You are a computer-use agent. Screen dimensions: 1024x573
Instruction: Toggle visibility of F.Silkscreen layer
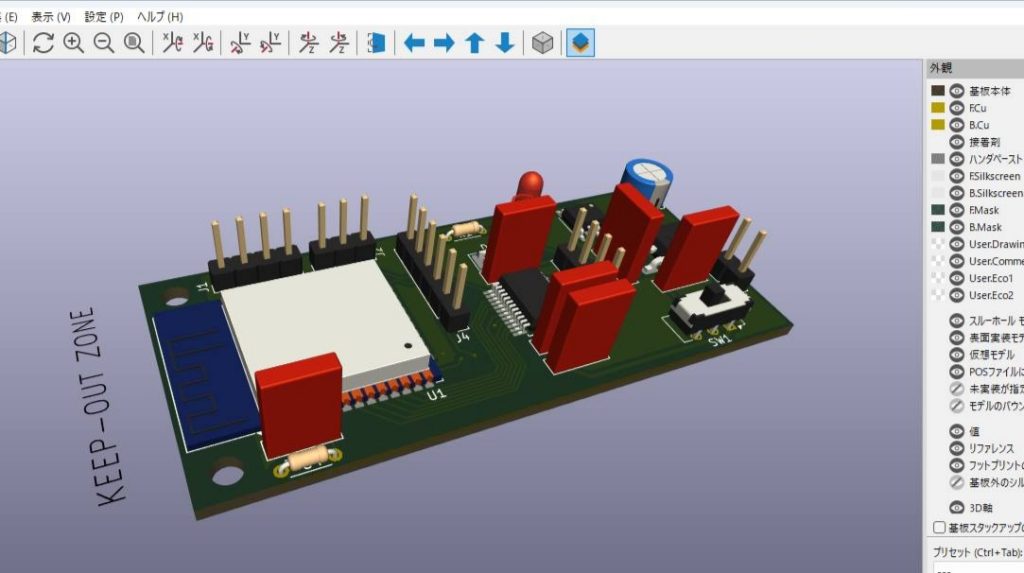click(x=957, y=176)
